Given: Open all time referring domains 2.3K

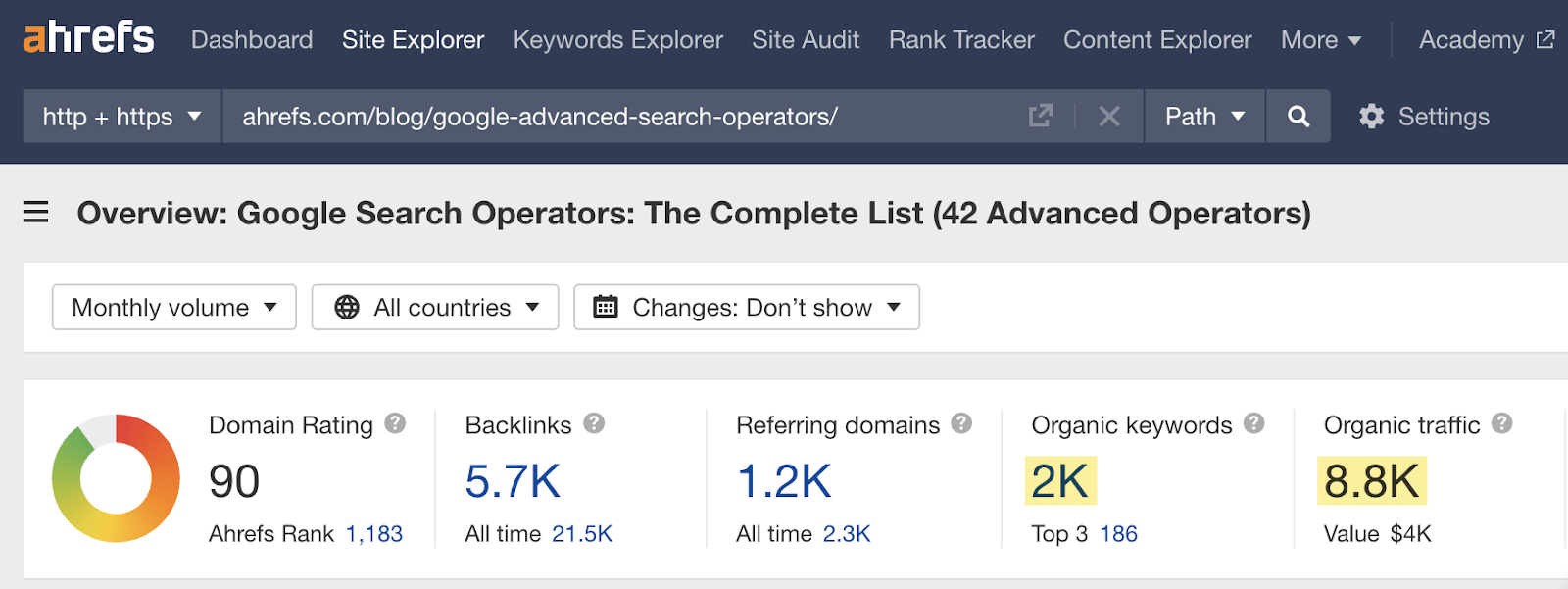Looking at the screenshot, I should (x=847, y=534).
